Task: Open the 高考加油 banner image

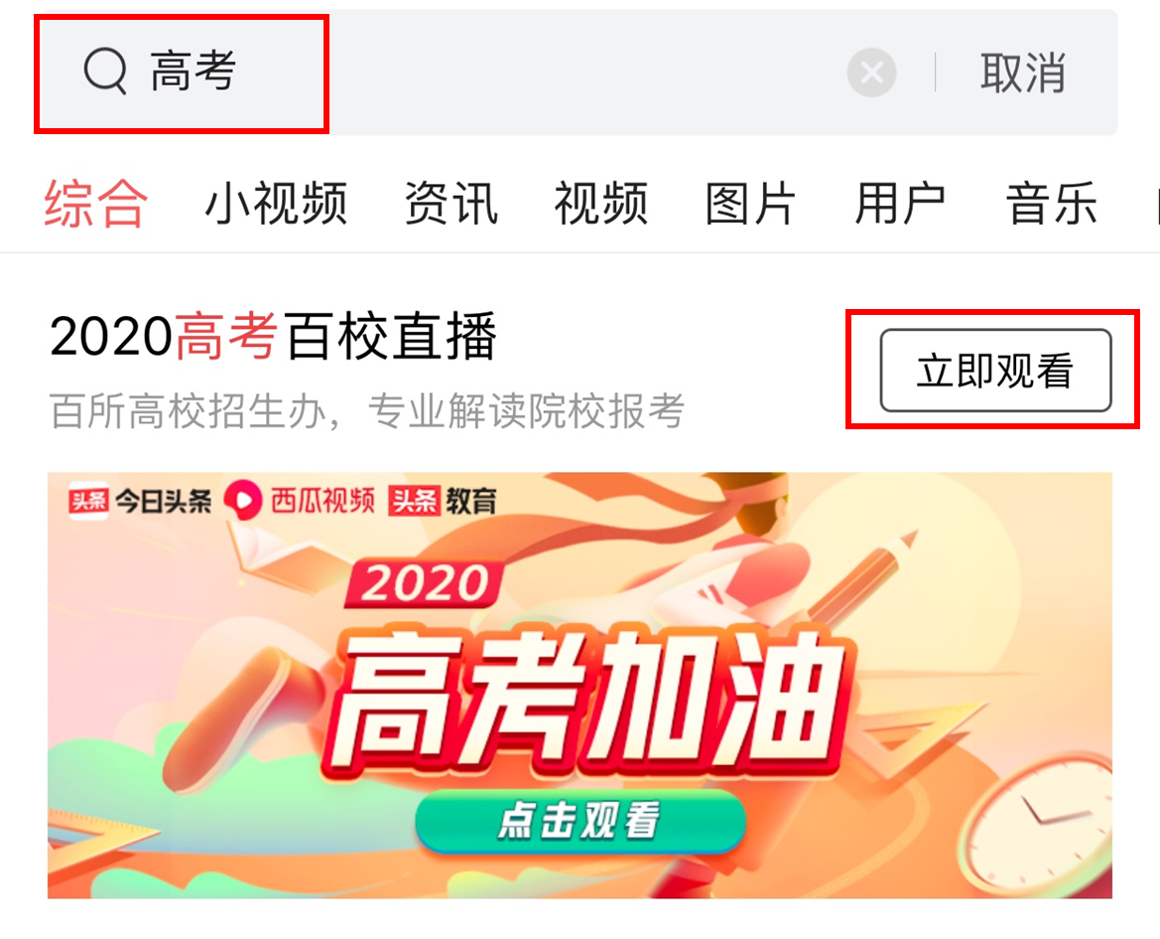Action: click(x=580, y=685)
